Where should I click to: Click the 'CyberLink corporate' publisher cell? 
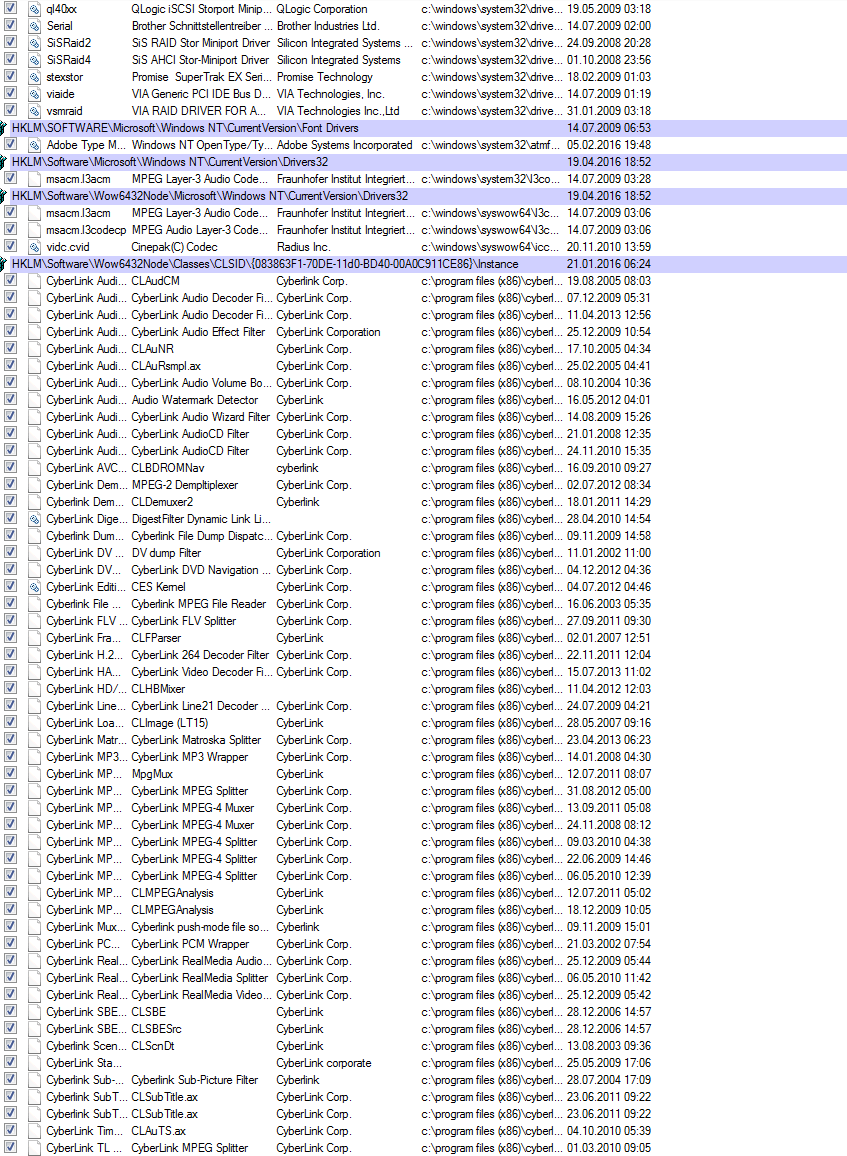tap(324, 1063)
